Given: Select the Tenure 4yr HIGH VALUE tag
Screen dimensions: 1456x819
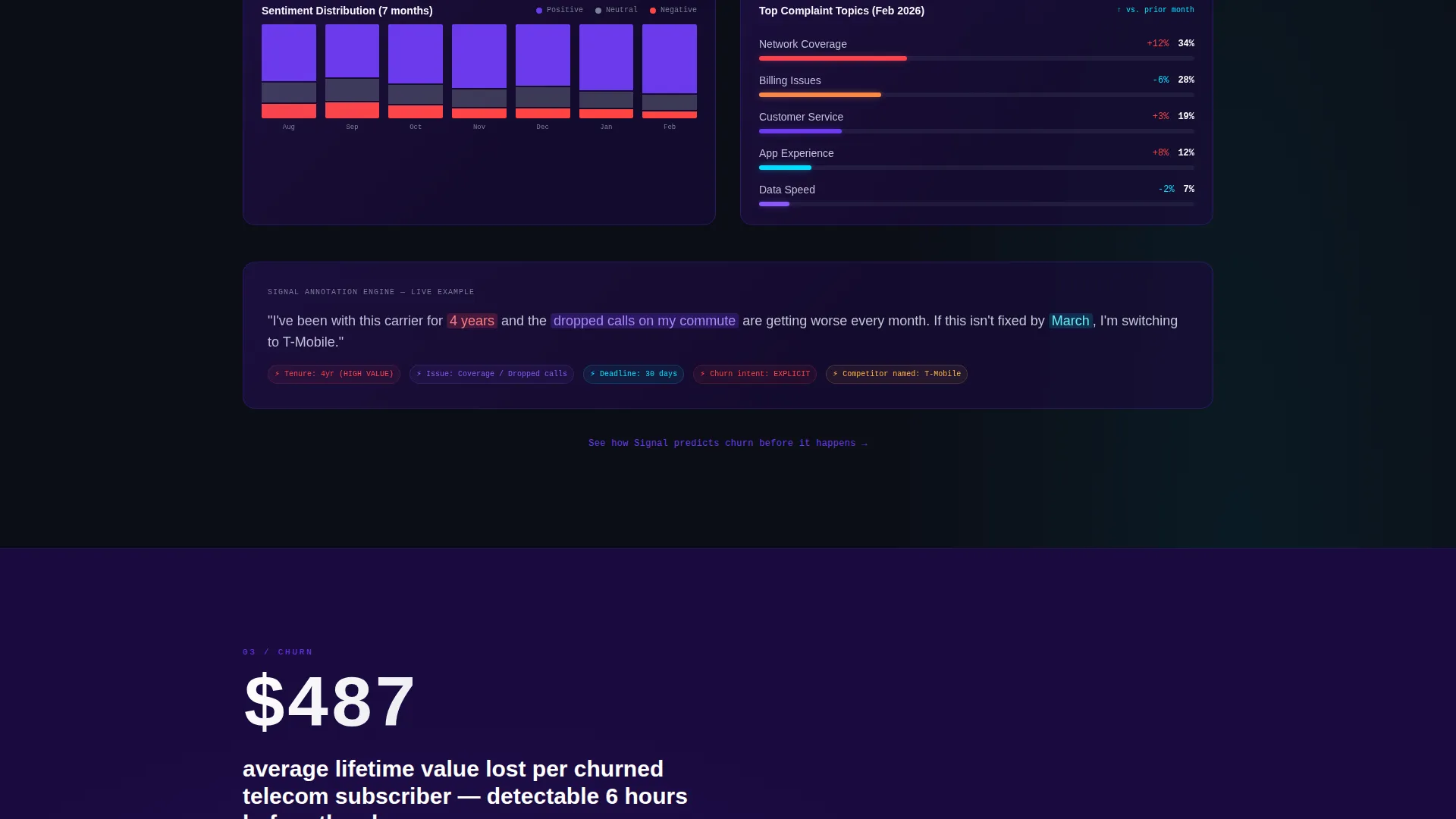Looking at the screenshot, I should (x=334, y=374).
